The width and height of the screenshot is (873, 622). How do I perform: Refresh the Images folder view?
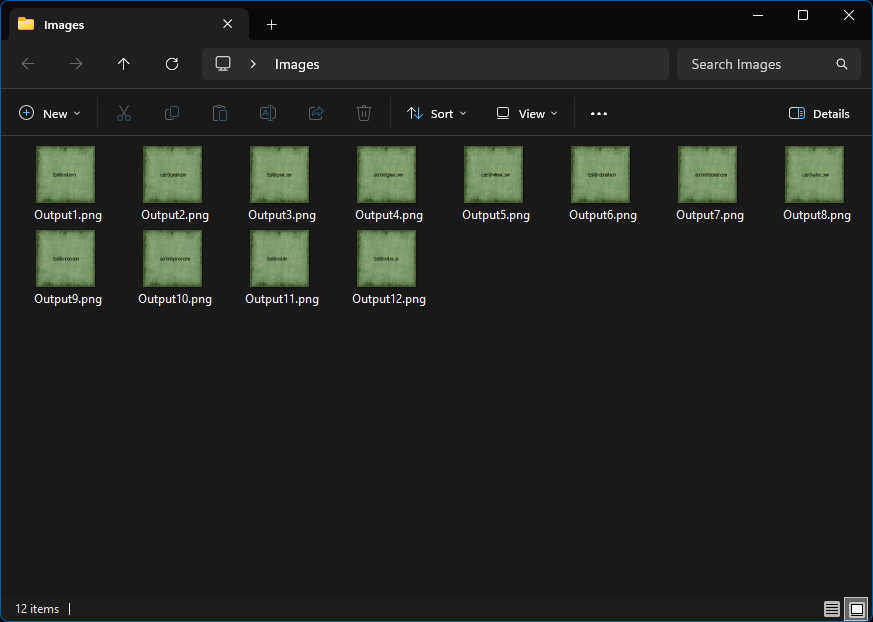tap(172, 64)
